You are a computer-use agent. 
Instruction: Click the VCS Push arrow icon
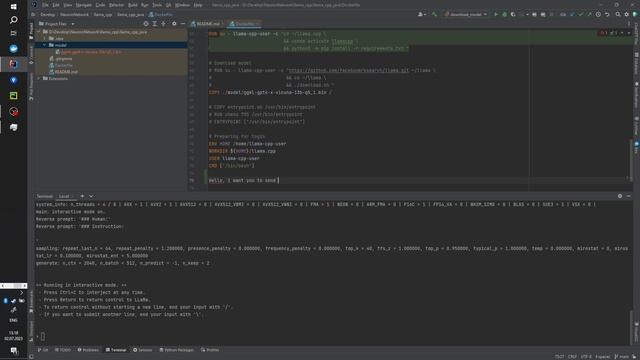pyautogui.click(x=589, y=14)
